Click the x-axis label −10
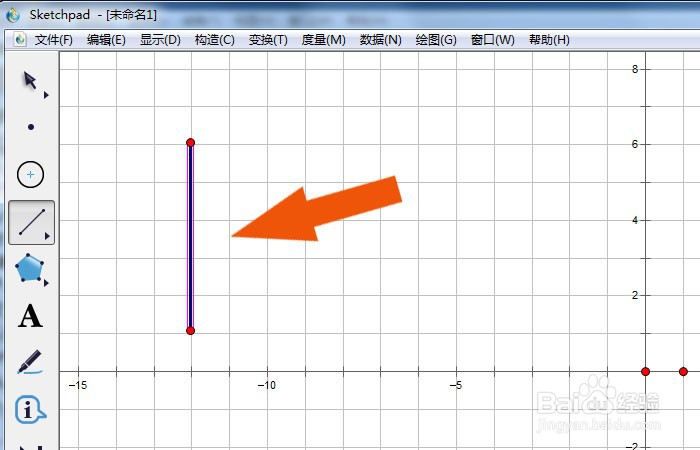 pyautogui.click(x=267, y=385)
